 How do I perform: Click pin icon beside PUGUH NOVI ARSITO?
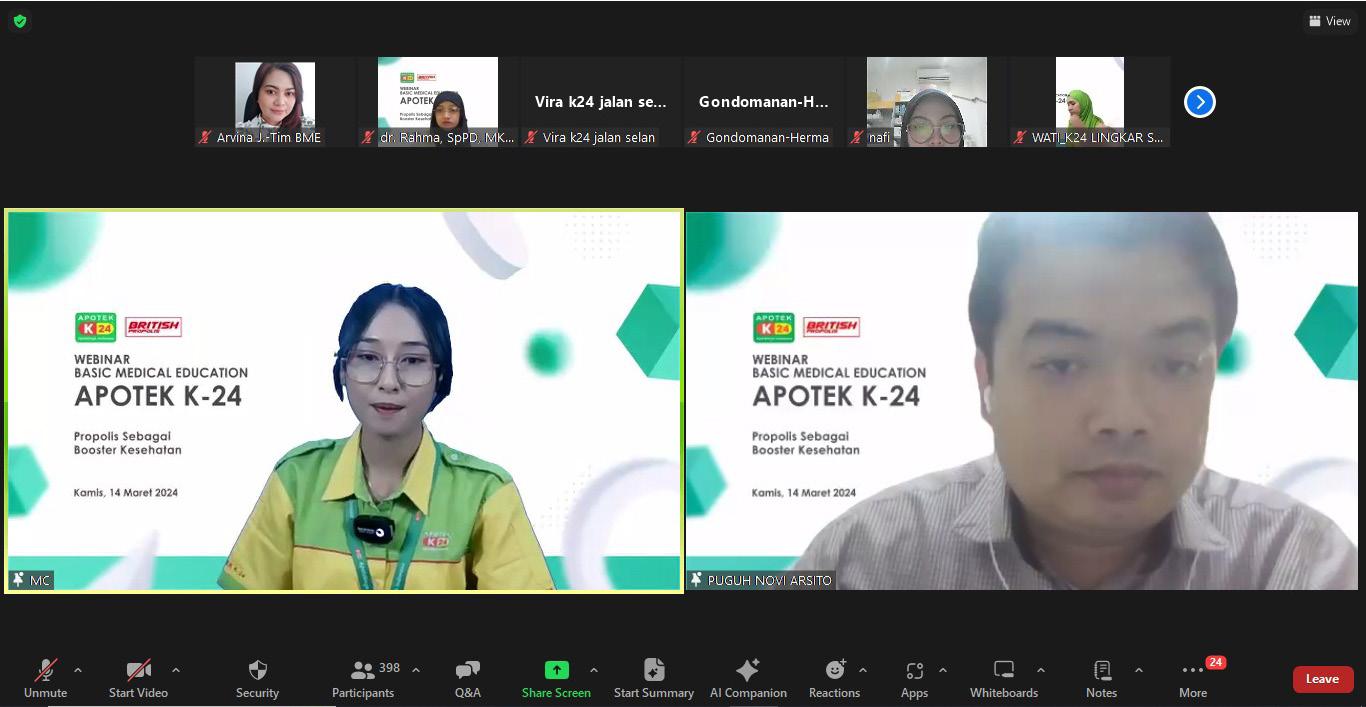(x=696, y=580)
